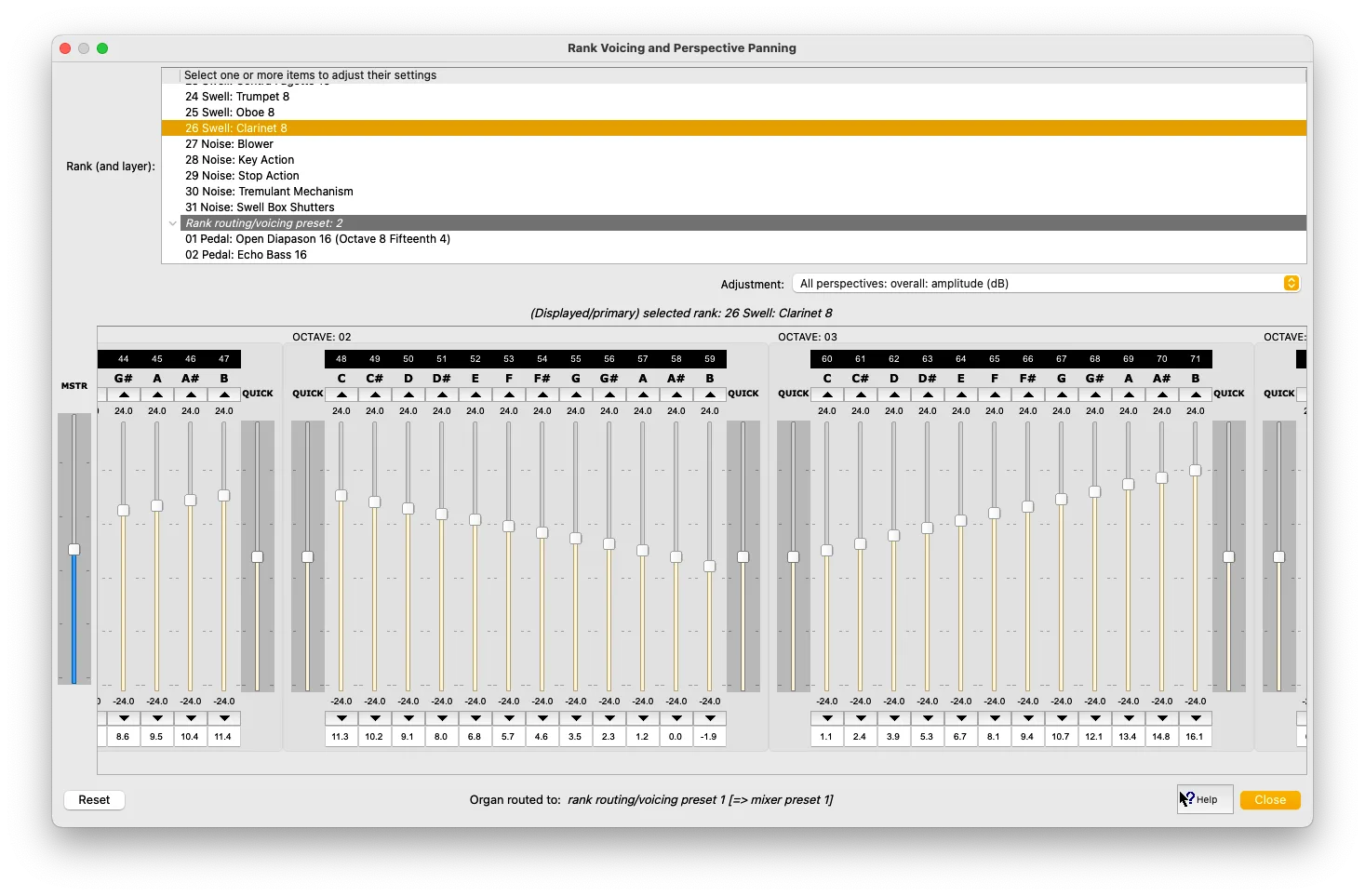
Task: Collapse the Rank routing/voicing preset 2 group
Action: [173, 223]
